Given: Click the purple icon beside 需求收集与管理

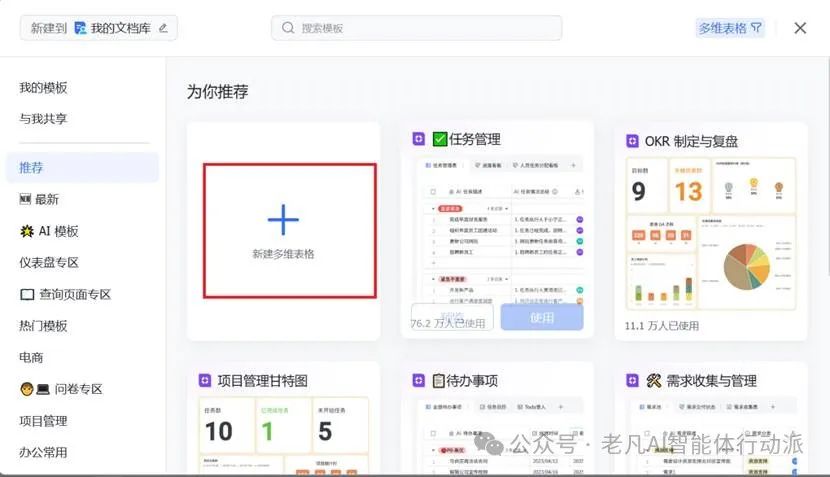Looking at the screenshot, I should tap(632, 380).
